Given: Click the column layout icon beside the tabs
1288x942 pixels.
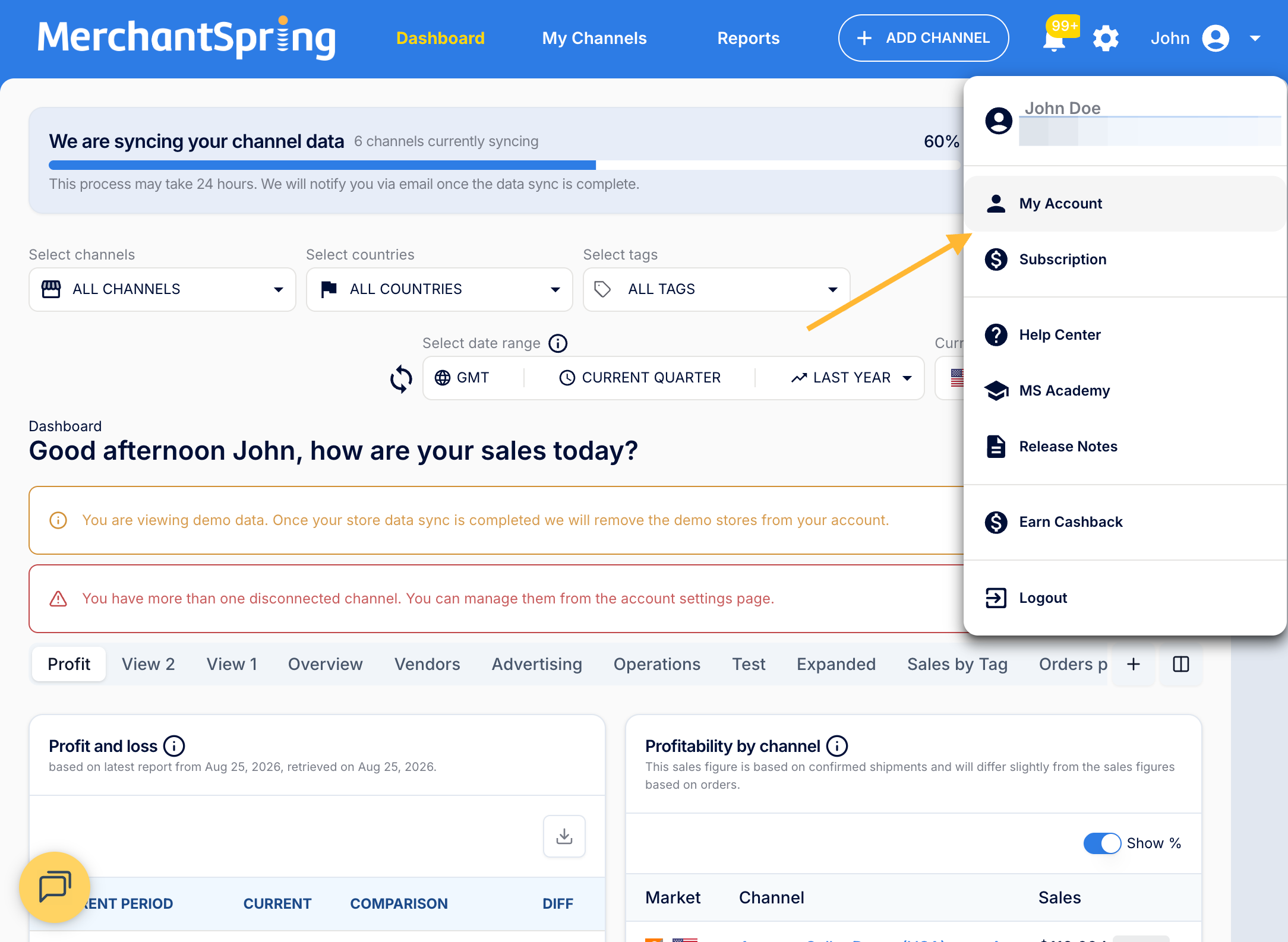Looking at the screenshot, I should click(1181, 664).
